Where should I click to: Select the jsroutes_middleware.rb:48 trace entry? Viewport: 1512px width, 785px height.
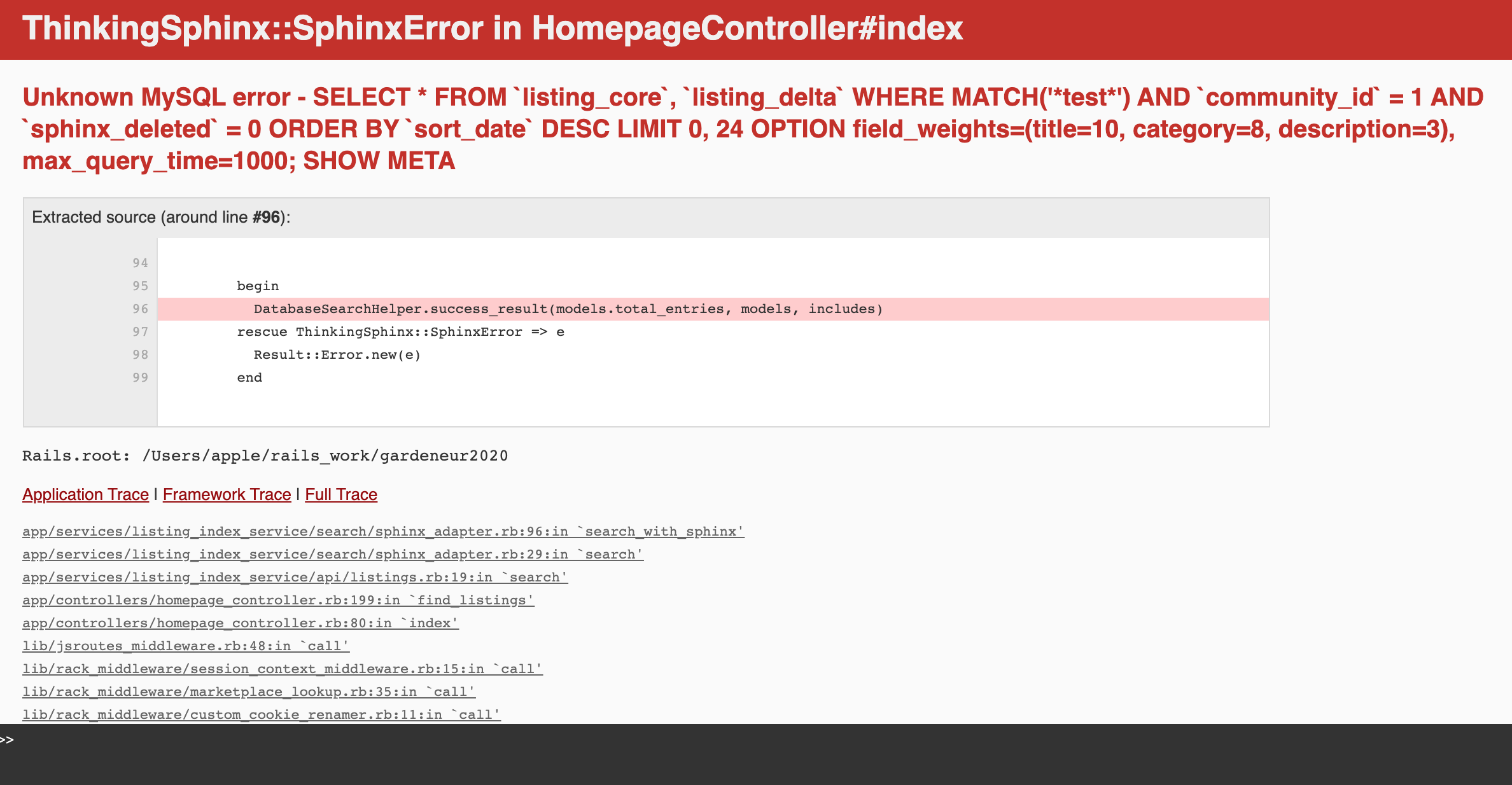186,646
